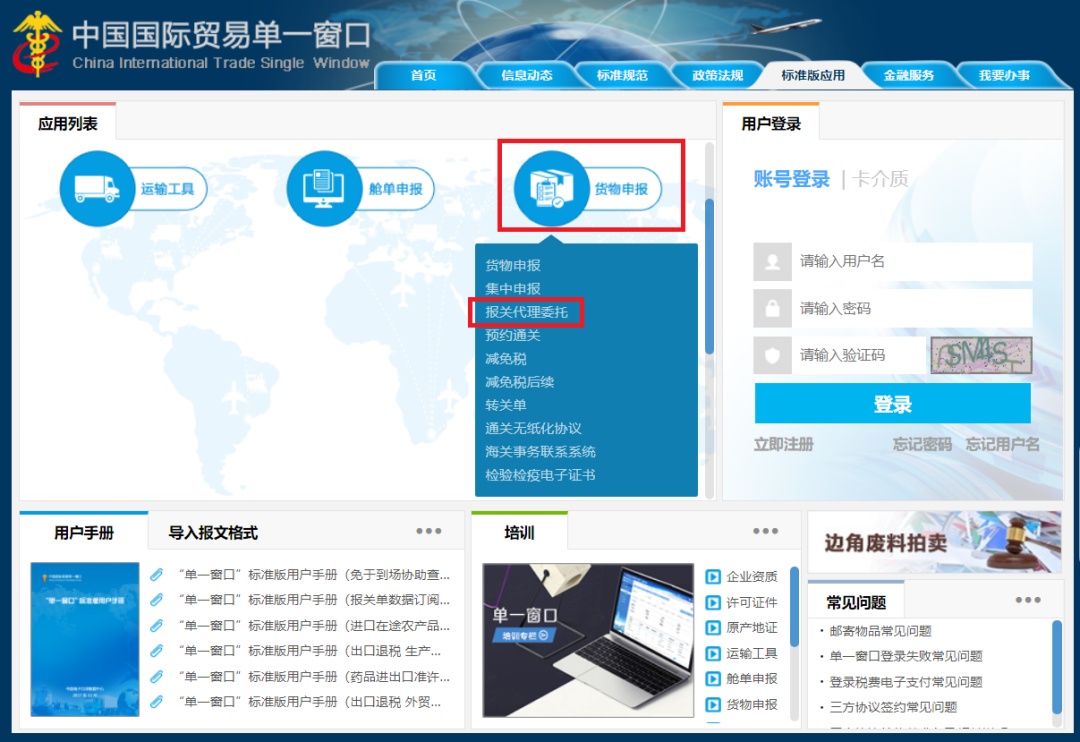Select the 运输工具 truck icon

coord(96,188)
